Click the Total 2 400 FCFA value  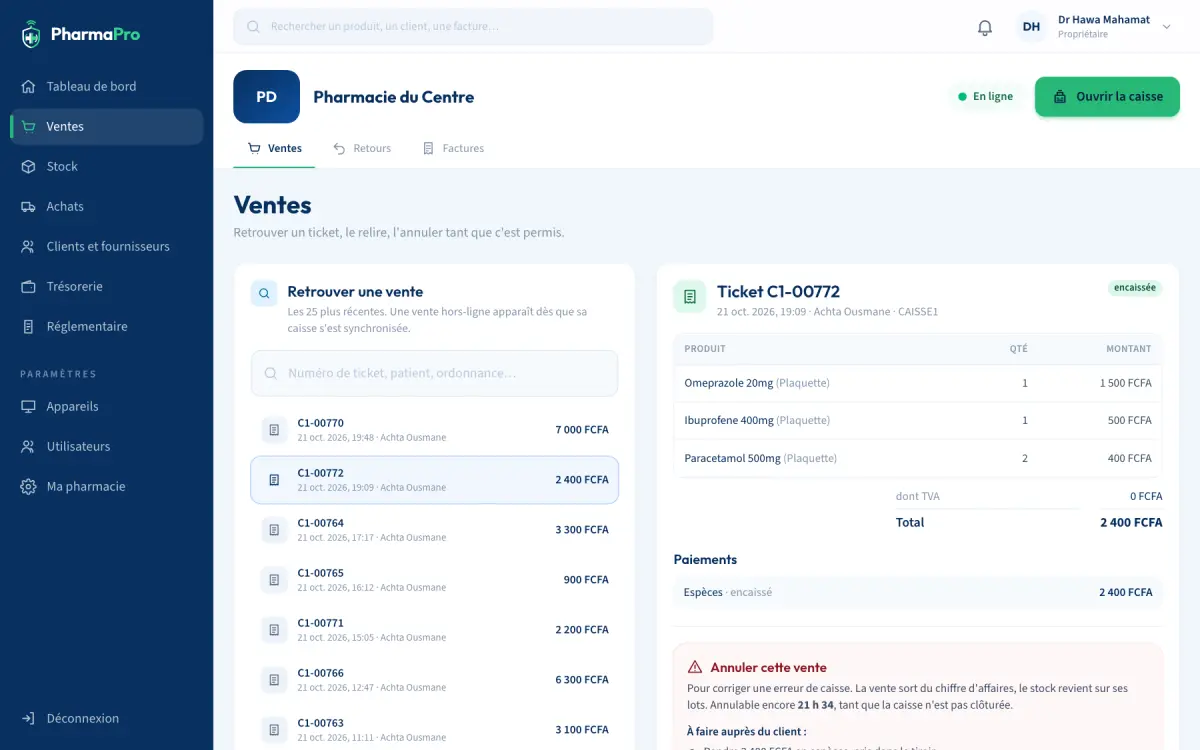1131,522
